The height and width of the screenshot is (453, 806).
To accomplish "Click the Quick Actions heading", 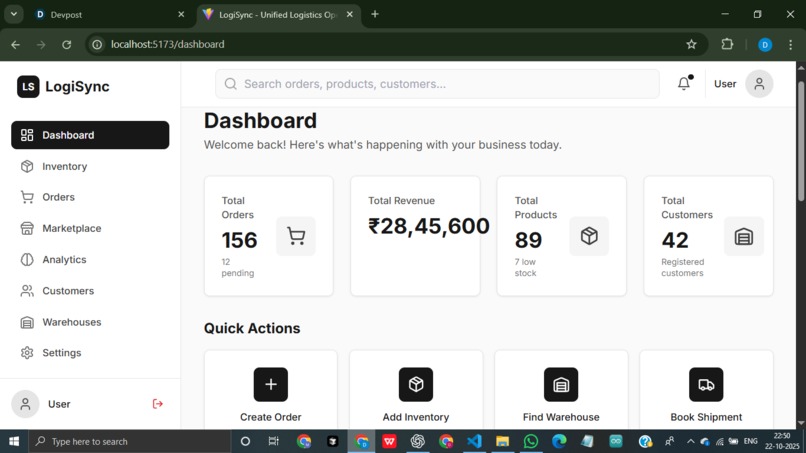I will tap(252, 328).
